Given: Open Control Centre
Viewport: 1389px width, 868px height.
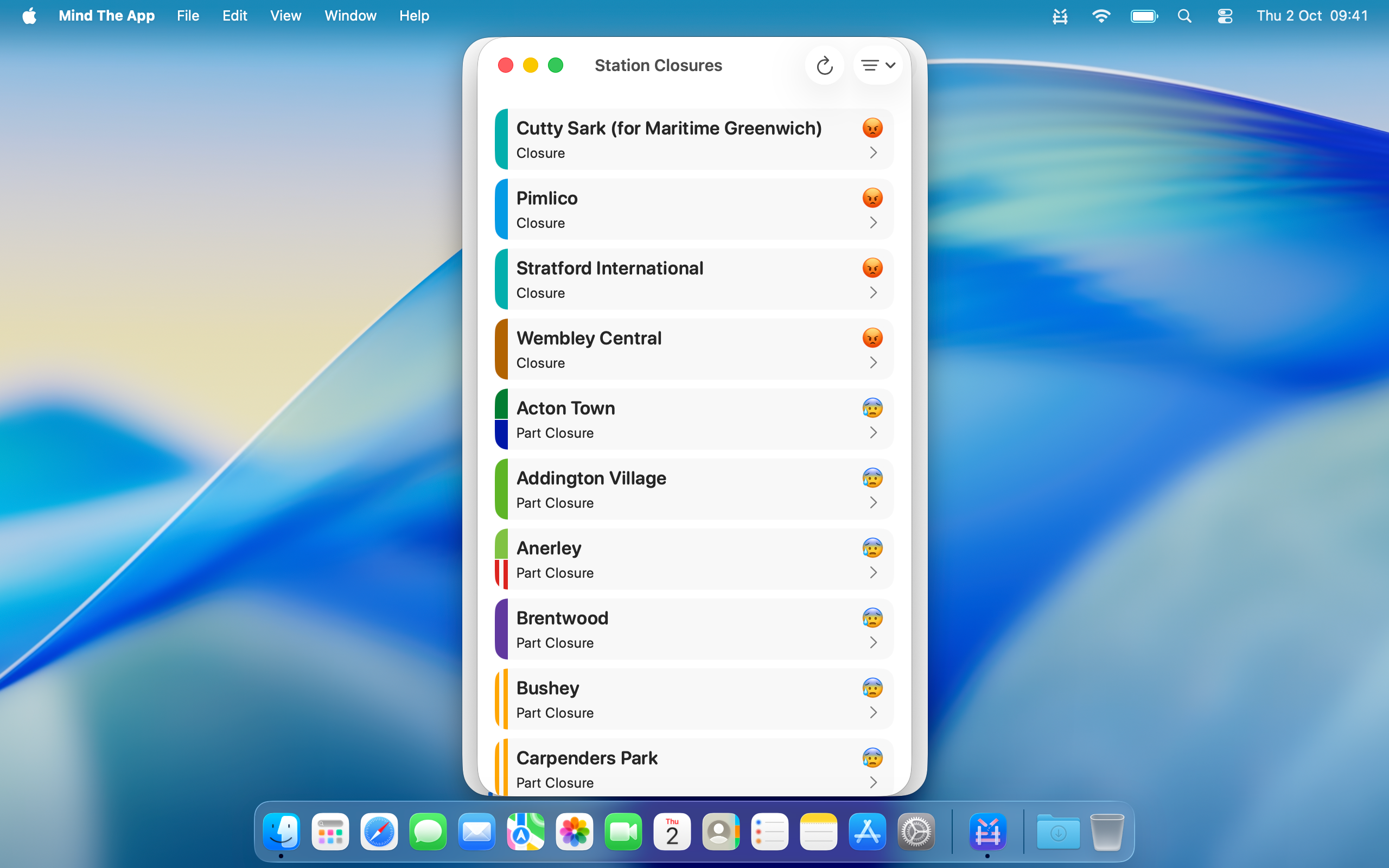Looking at the screenshot, I should click(x=1225, y=16).
